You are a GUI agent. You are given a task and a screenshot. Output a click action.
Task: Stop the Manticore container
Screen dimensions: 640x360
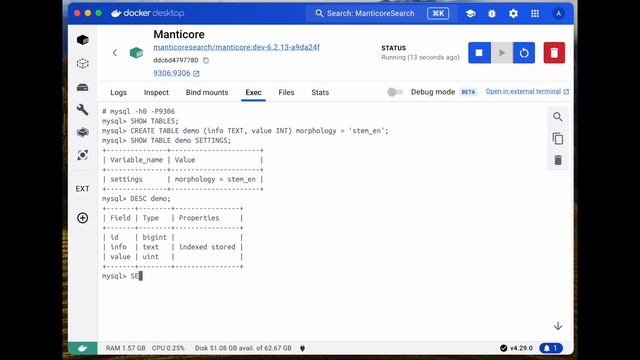[479, 53]
